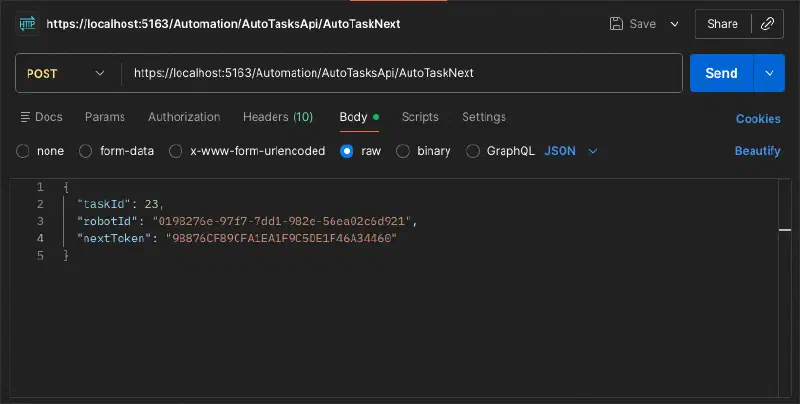Click line number 1 in editor gutter
The image size is (800, 404).
40,187
